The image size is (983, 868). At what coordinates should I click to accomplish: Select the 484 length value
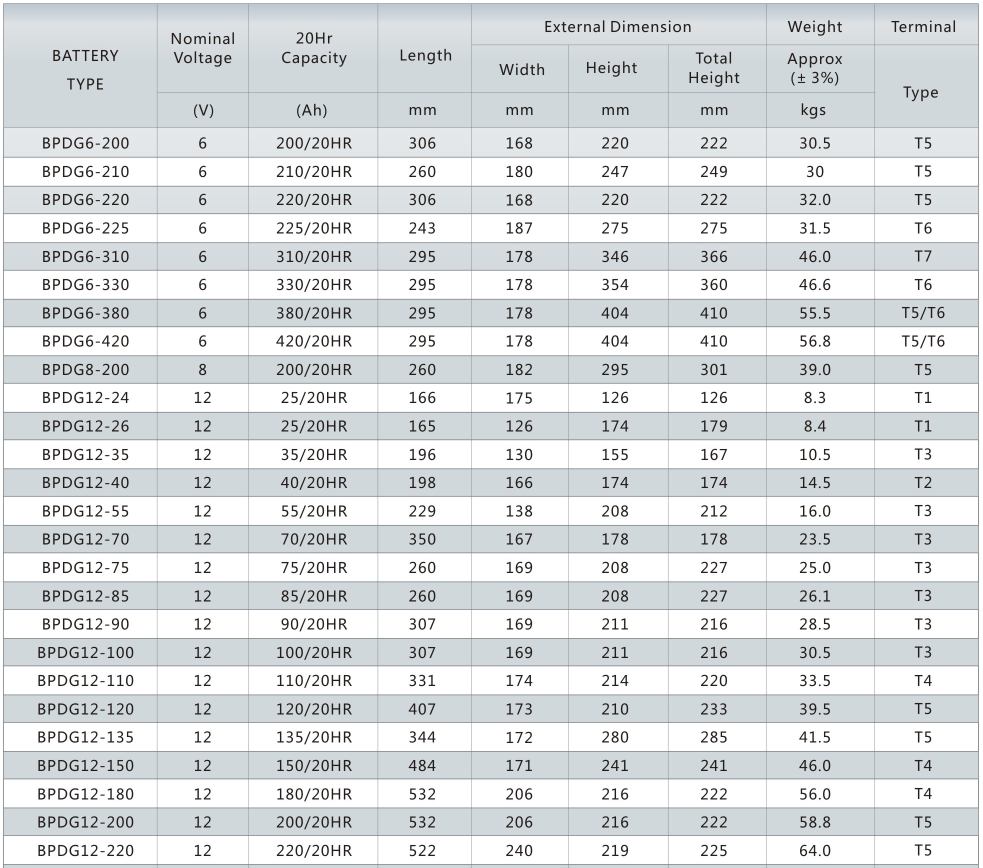[422, 765]
